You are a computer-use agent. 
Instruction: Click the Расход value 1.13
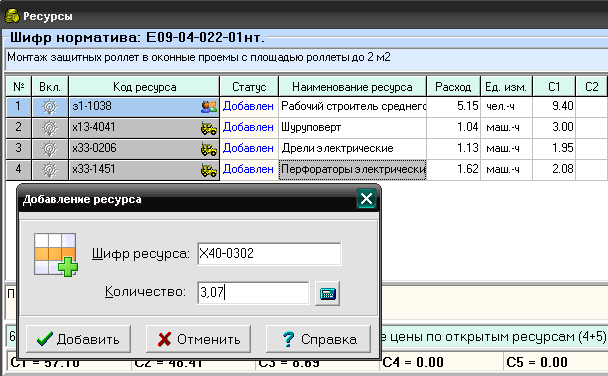468,148
